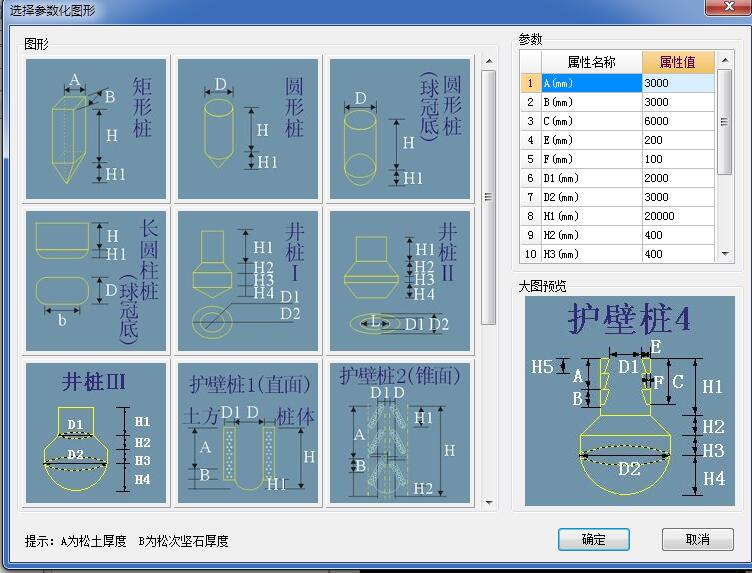
Task: Select the H3 (mm) property name
Action: (592, 254)
